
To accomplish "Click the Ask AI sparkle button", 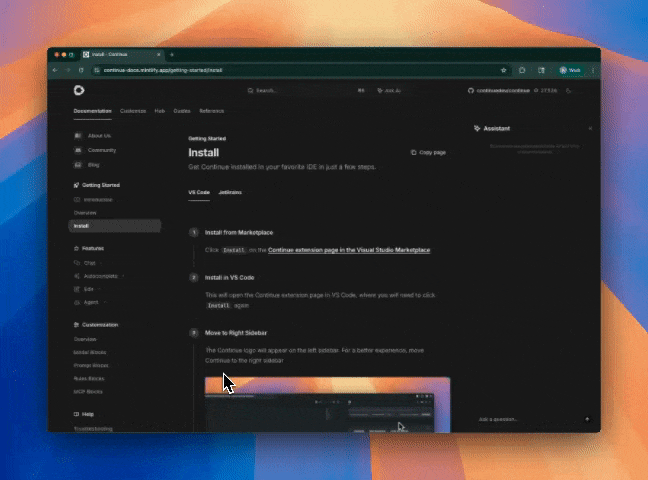I will point(389,91).
